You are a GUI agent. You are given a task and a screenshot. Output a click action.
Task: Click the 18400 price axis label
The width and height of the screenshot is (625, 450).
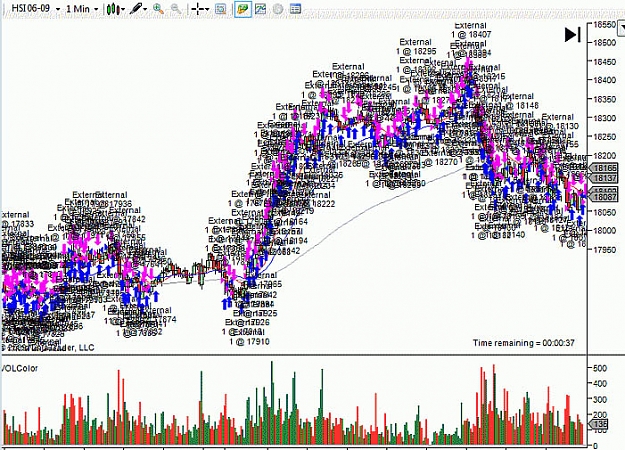tap(605, 80)
